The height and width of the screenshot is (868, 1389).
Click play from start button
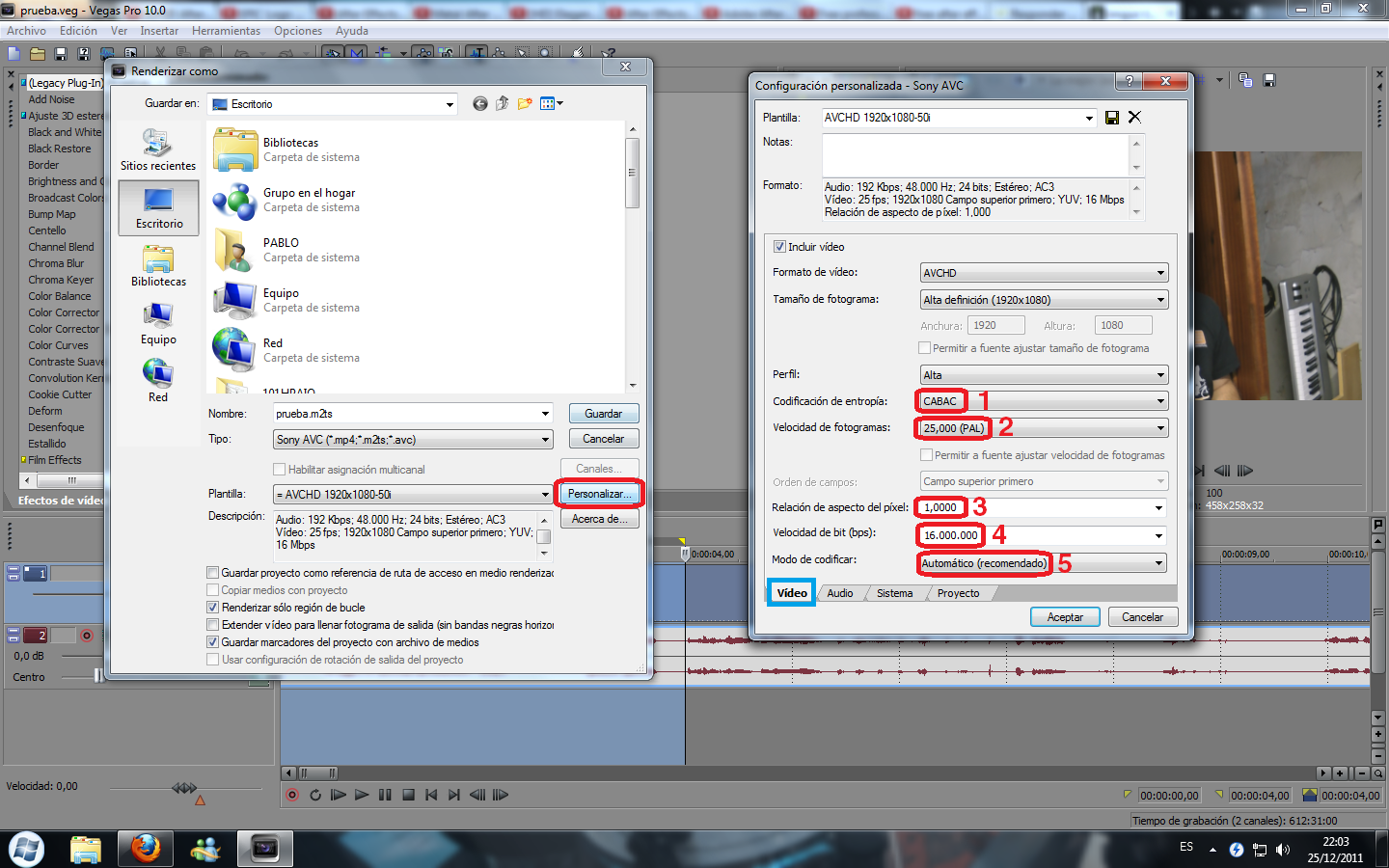pos(339,795)
